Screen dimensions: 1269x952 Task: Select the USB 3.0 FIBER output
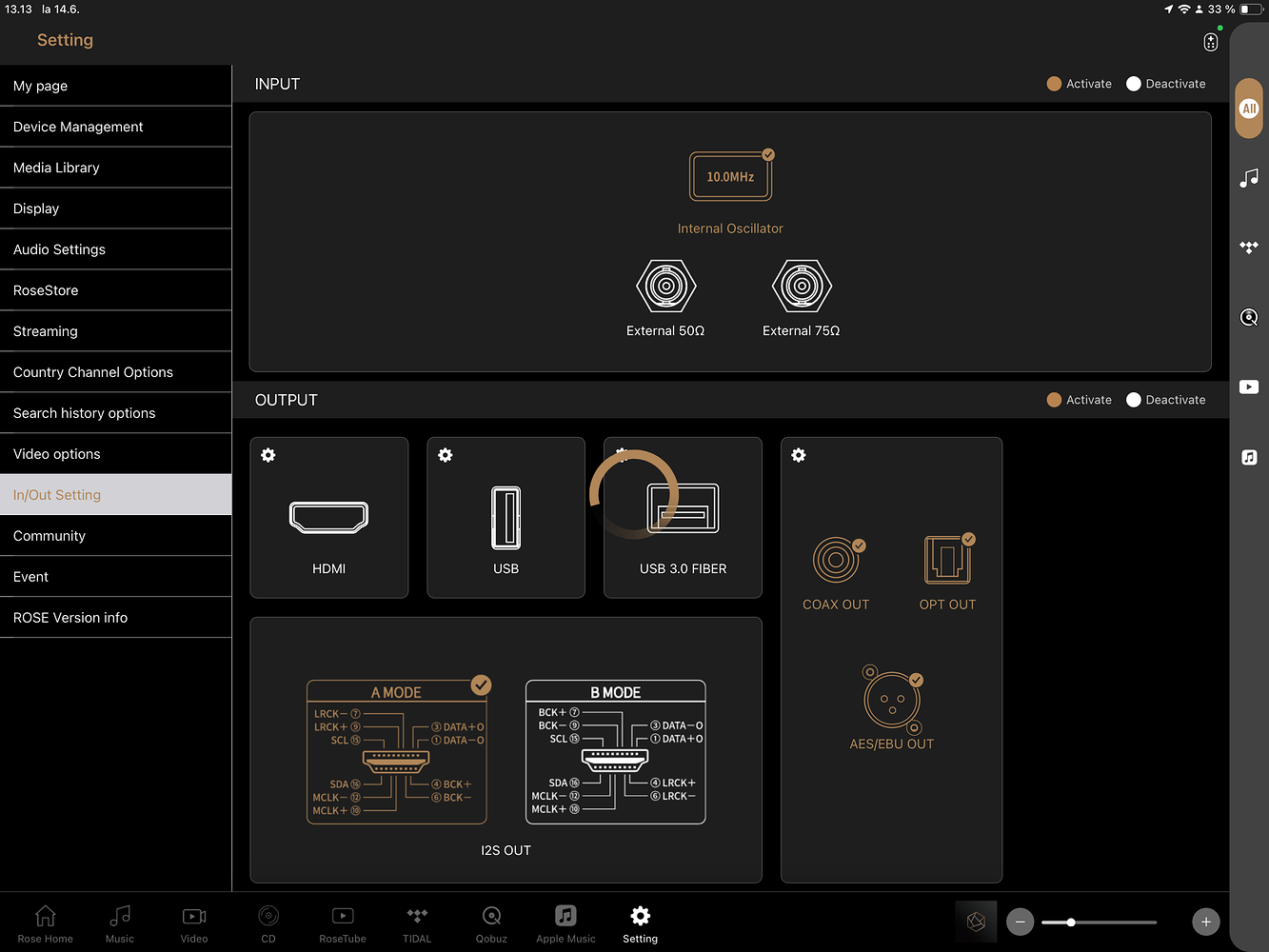[x=683, y=508]
